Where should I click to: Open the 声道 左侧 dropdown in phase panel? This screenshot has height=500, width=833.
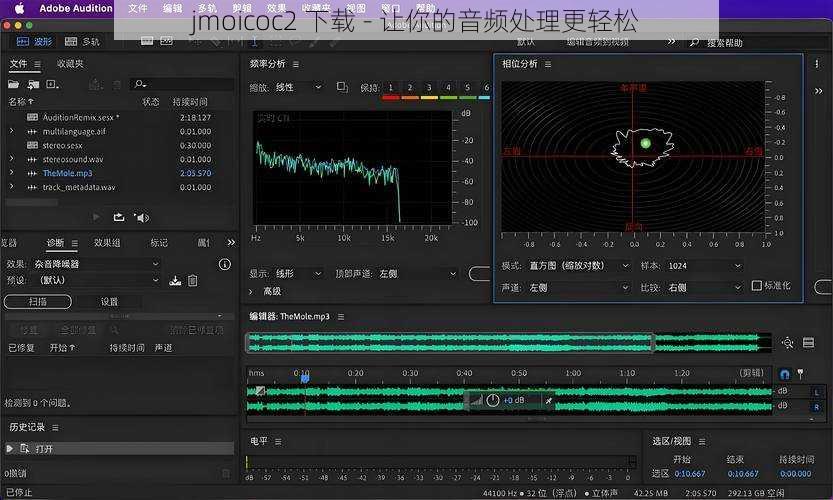pyautogui.click(x=580, y=287)
